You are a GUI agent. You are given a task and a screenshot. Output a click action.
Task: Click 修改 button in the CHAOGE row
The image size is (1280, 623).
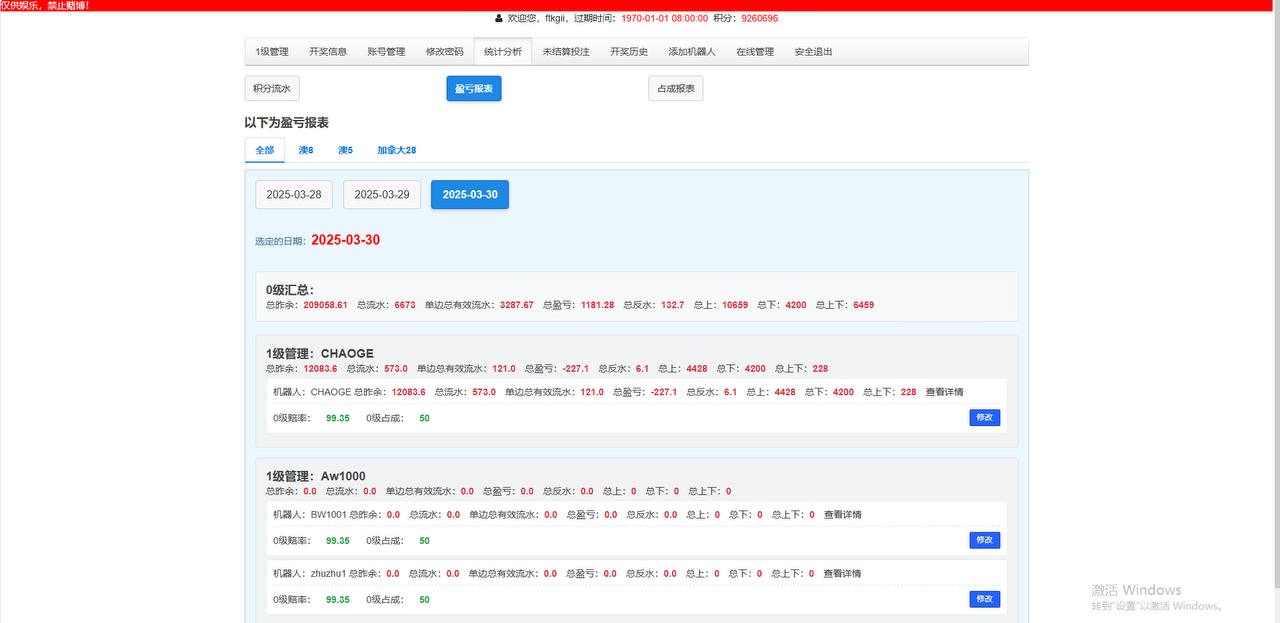coord(984,418)
